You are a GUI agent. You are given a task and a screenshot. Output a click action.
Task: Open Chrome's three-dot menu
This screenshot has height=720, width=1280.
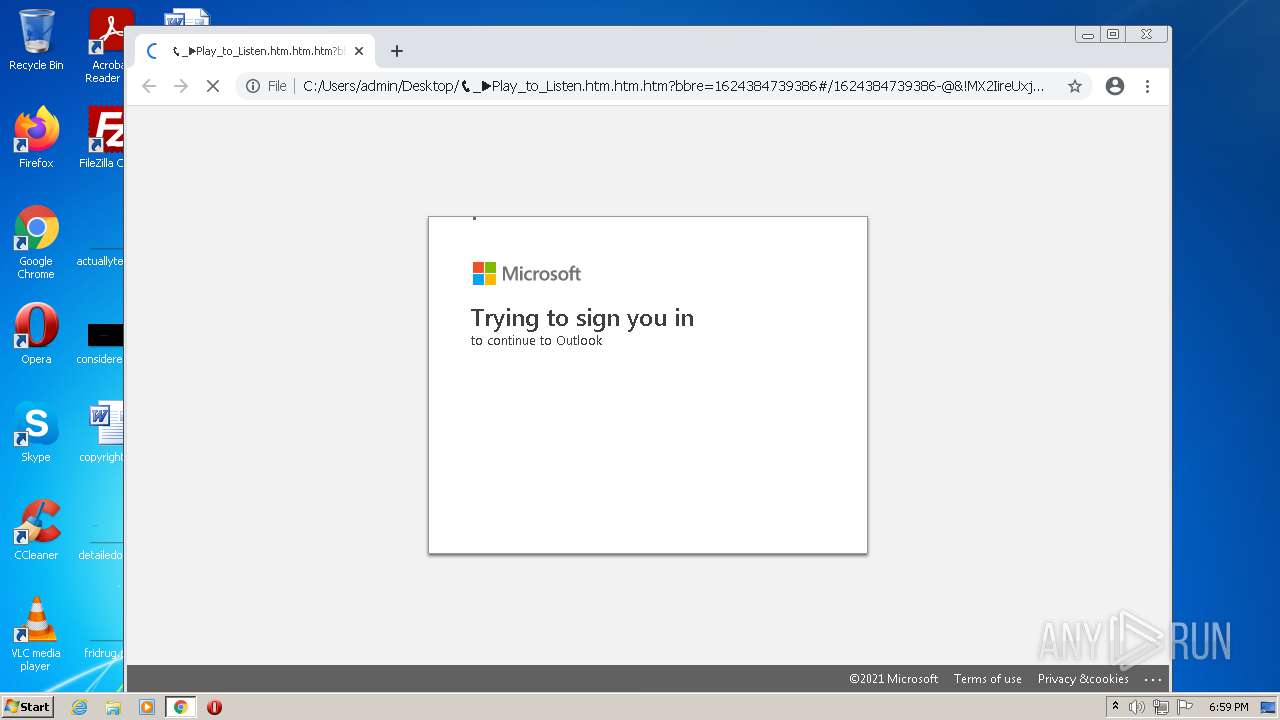click(x=1147, y=87)
